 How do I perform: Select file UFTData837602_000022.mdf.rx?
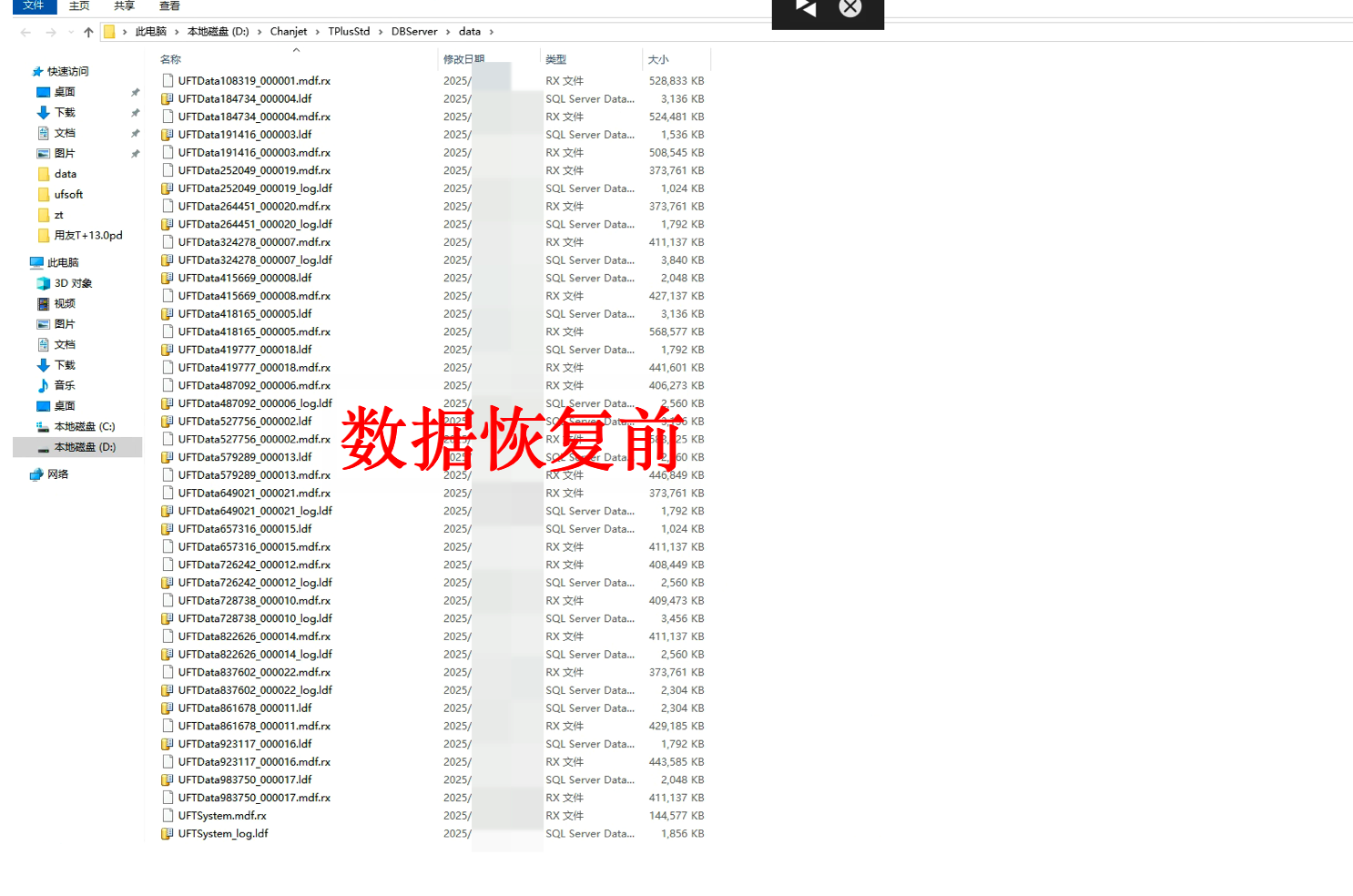[254, 673]
